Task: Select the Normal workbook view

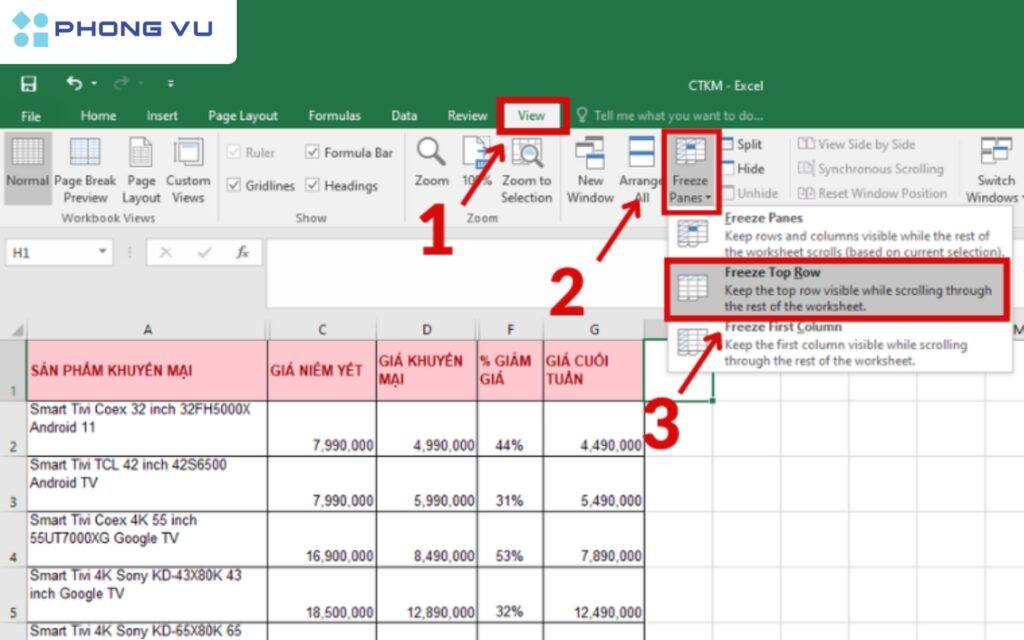Action: [27, 168]
